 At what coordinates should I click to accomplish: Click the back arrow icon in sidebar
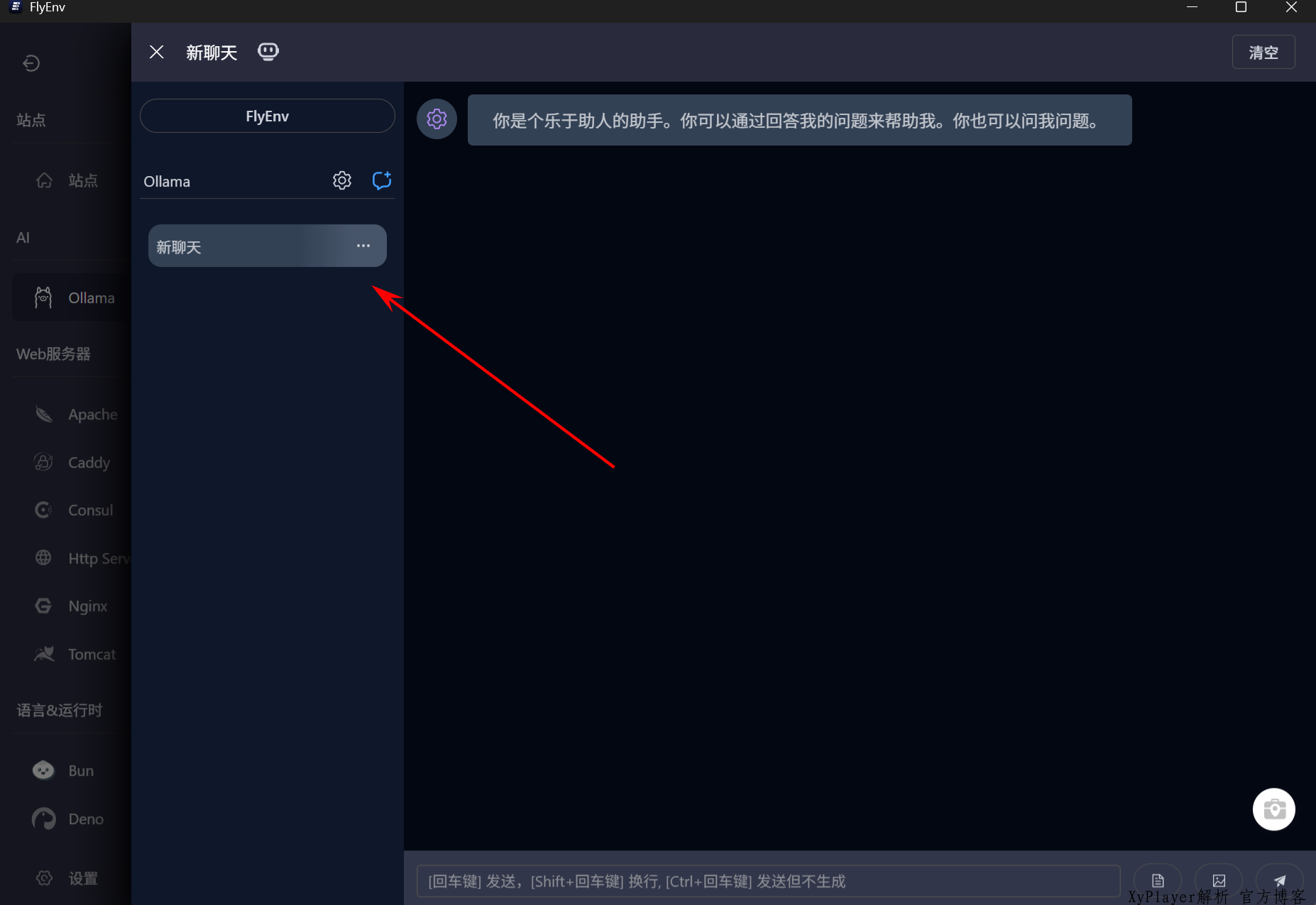[31, 63]
